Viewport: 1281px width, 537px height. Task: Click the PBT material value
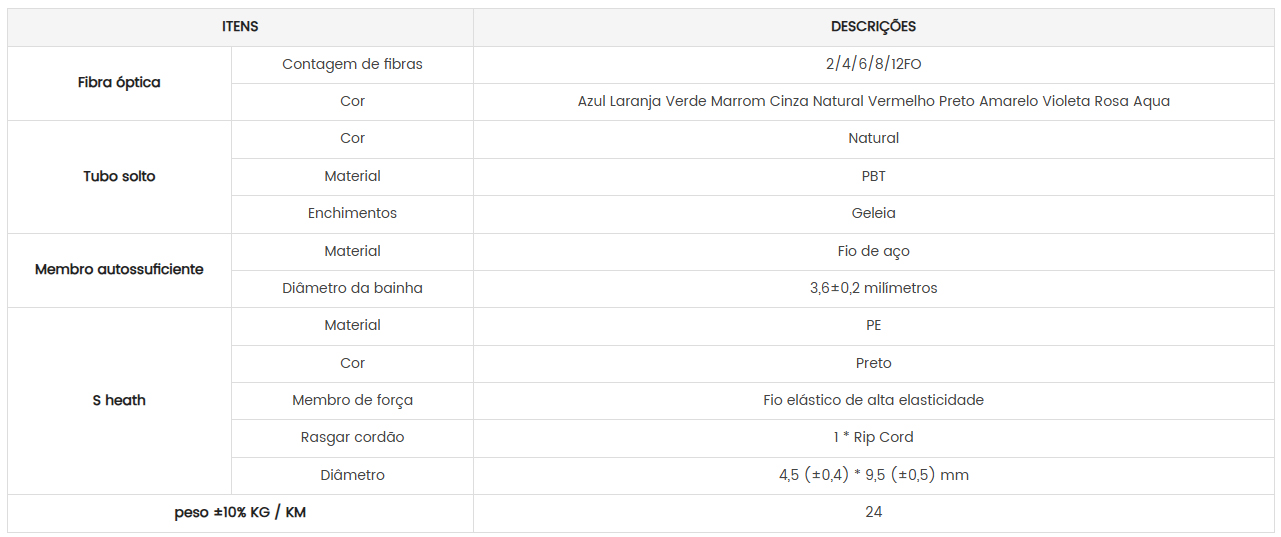click(873, 176)
